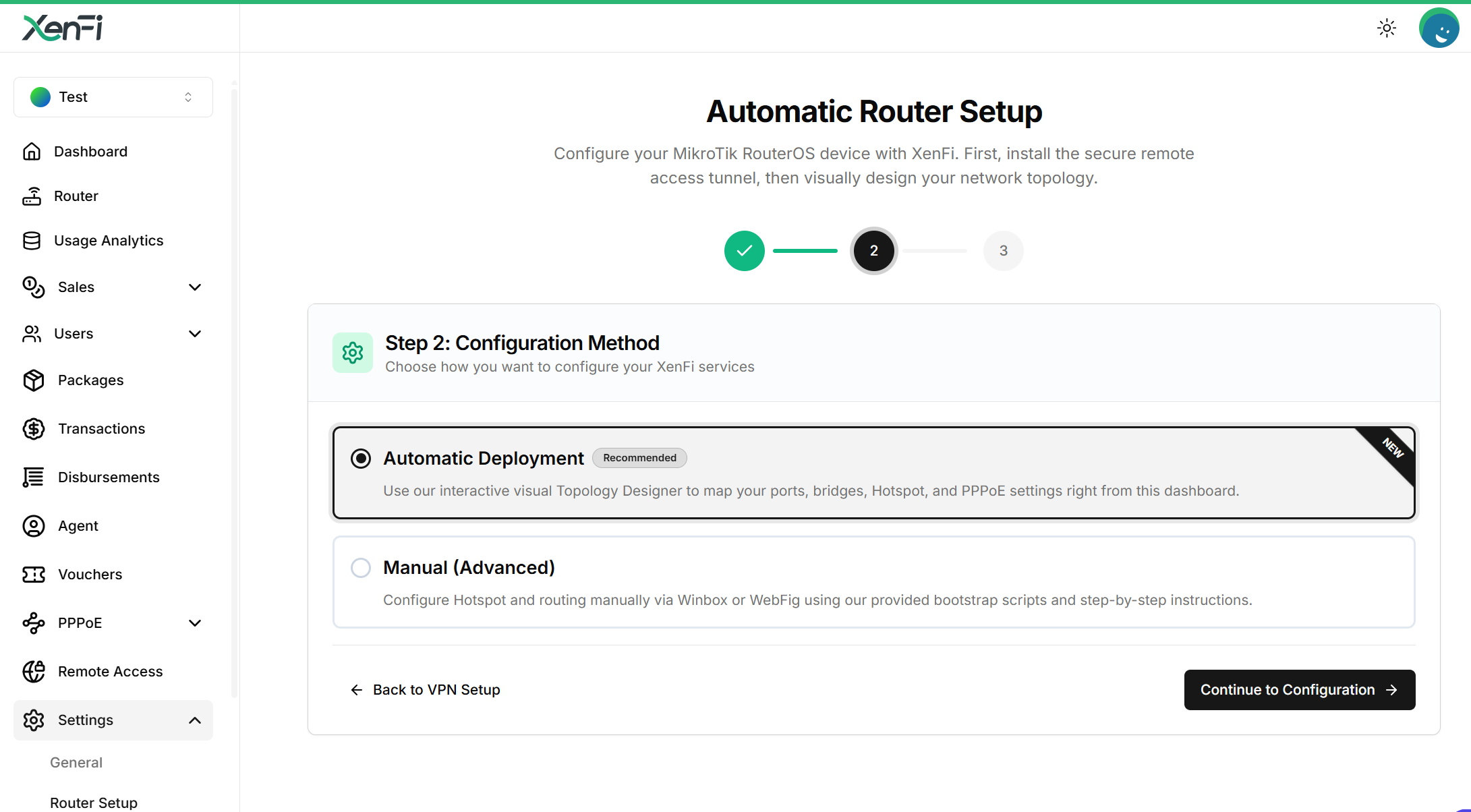This screenshot has width=1471, height=812.
Task: Toggle the light/dark theme sun icon
Action: [x=1387, y=28]
